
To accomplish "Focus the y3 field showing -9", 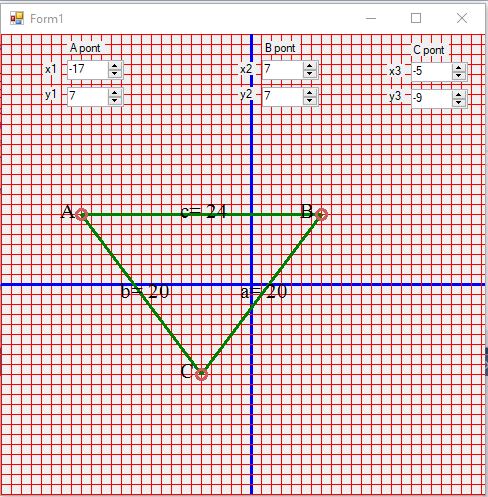I will (432, 99).
